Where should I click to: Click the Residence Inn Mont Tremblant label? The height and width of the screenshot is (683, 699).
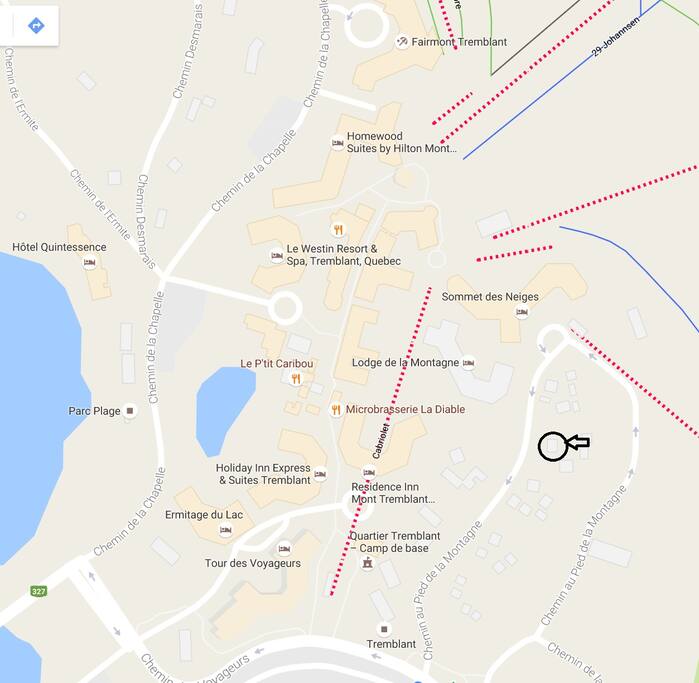coord(392,493)
